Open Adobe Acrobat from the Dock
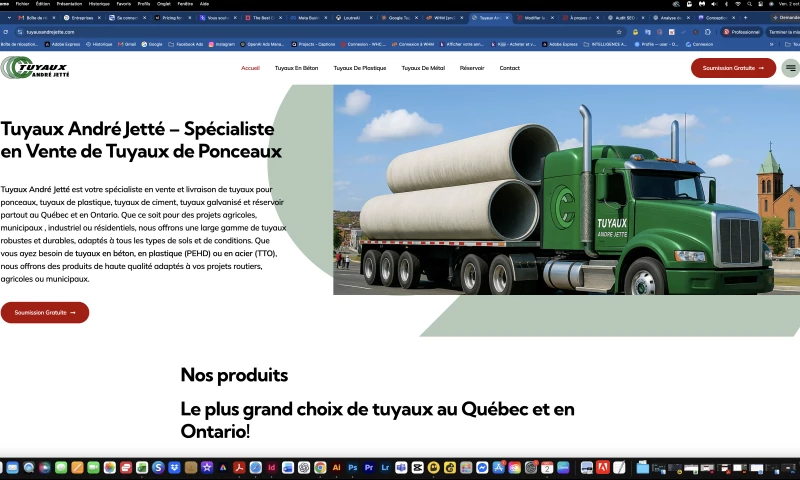 (x=239, y=467)
